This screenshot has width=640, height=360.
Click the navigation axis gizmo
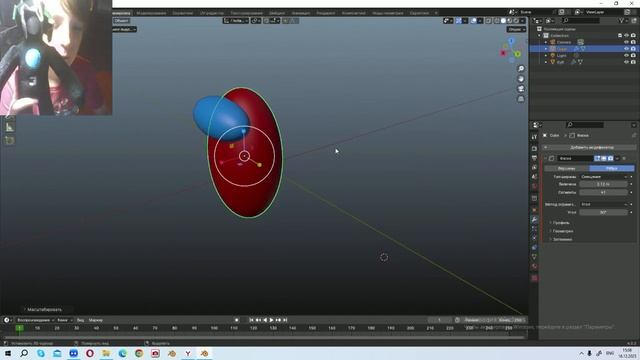click(511, 50)
